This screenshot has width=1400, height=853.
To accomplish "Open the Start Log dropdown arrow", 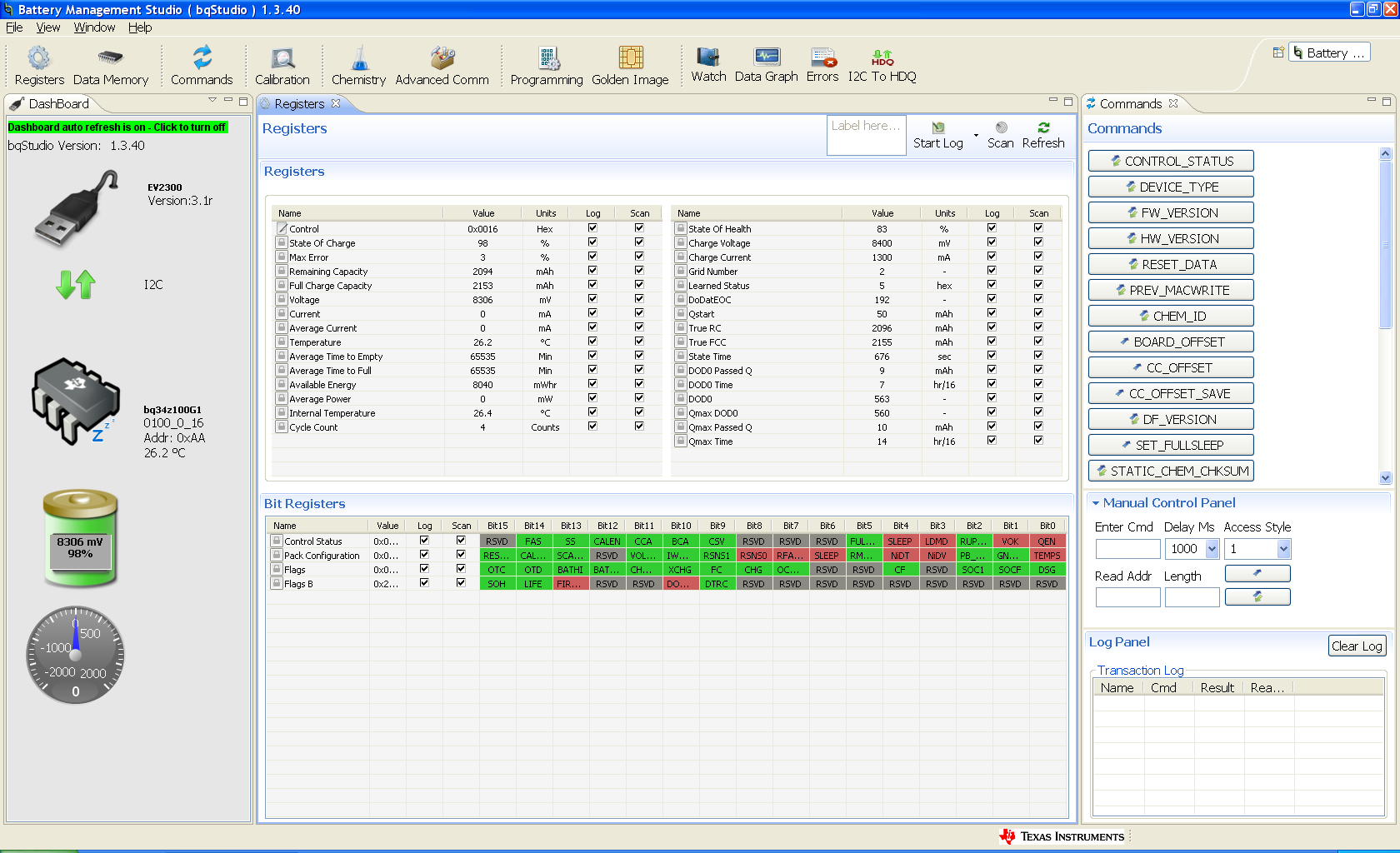I will pyautogui.click(x=976, y=135).
